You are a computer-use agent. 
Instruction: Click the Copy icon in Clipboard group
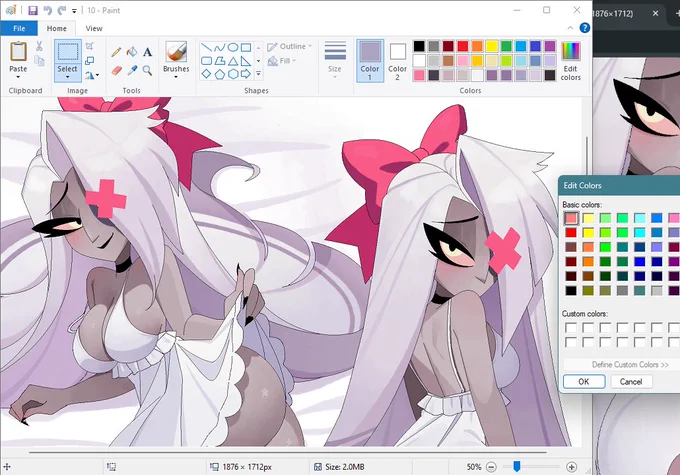(39, 61)
